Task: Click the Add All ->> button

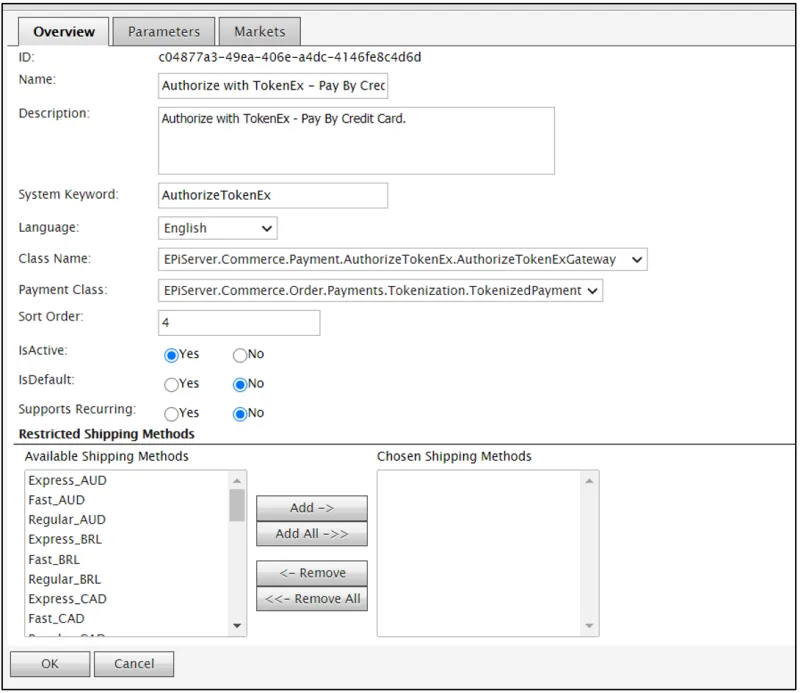Action: tap(312, 534)
